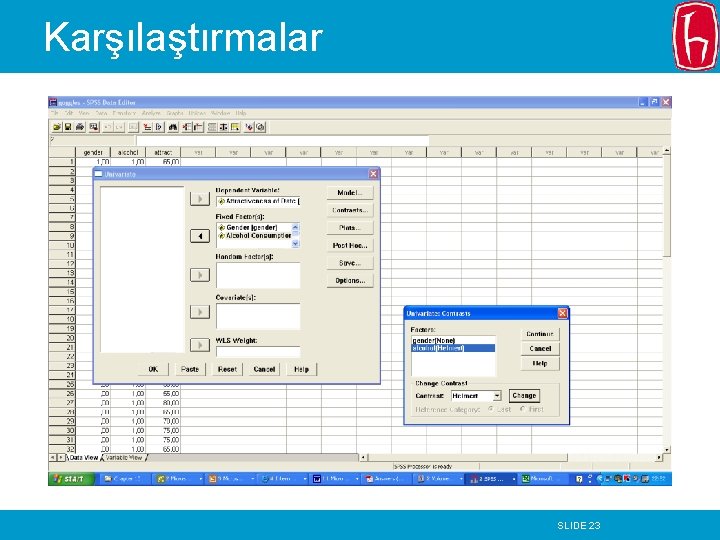Click OK in the Univariate dialog
Viewport: 720px width, 540px height.
coord(153,369)
